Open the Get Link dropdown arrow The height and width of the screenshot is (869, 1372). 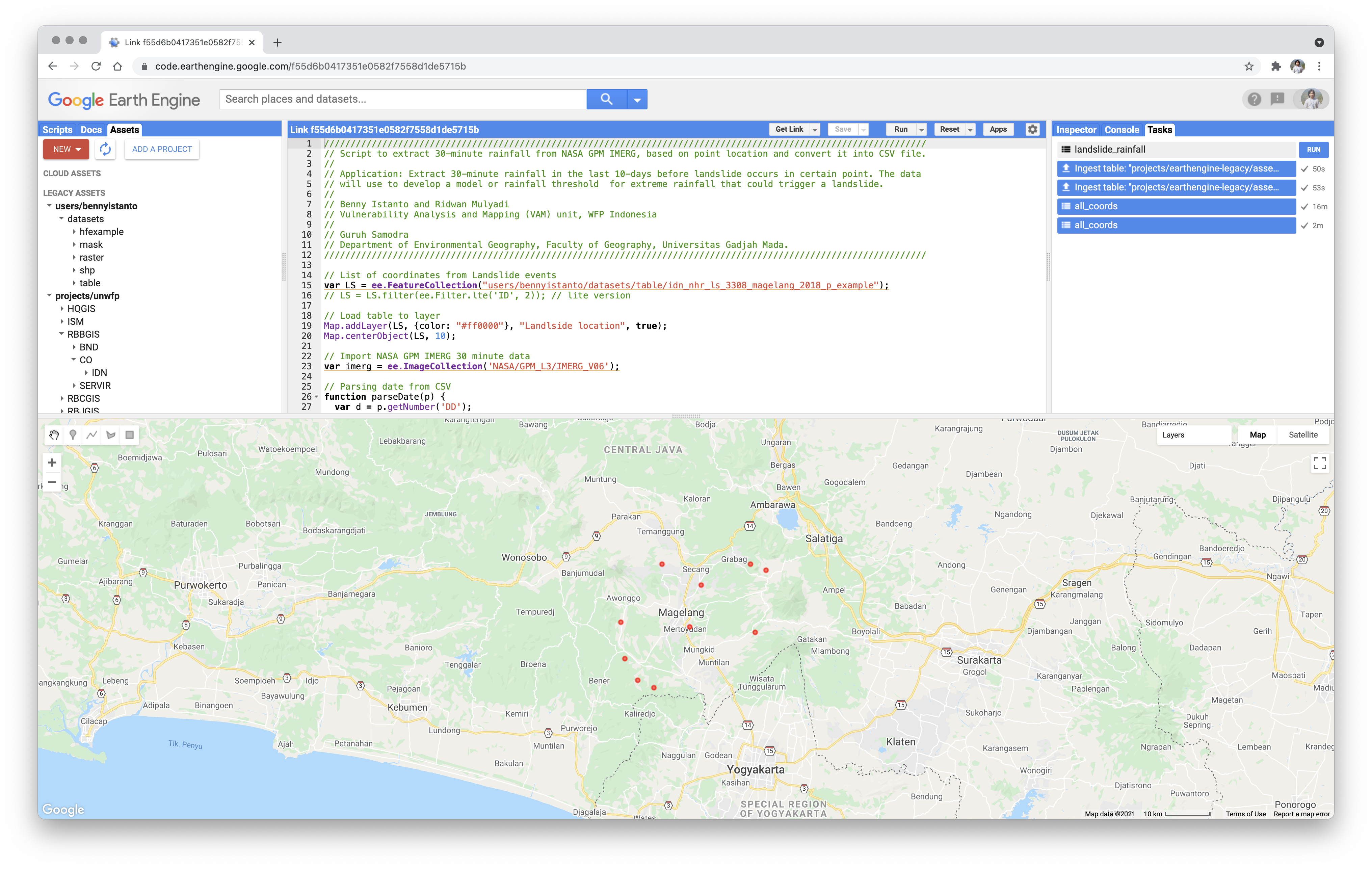tap(815, 130)
